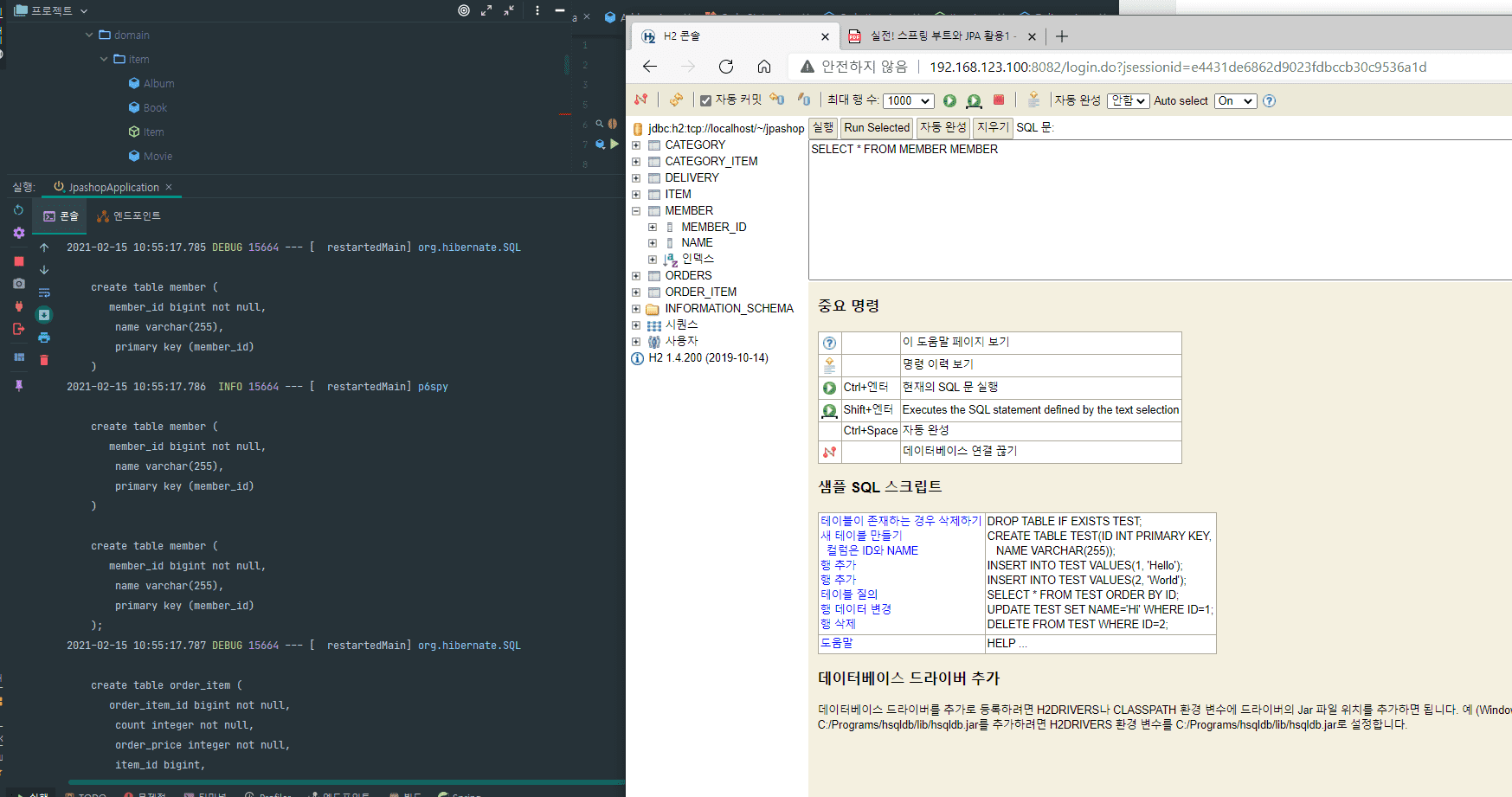Click the run gutter arrow in editor
Viewport: 1512px width, 797px height.
(x=614, y=144)
